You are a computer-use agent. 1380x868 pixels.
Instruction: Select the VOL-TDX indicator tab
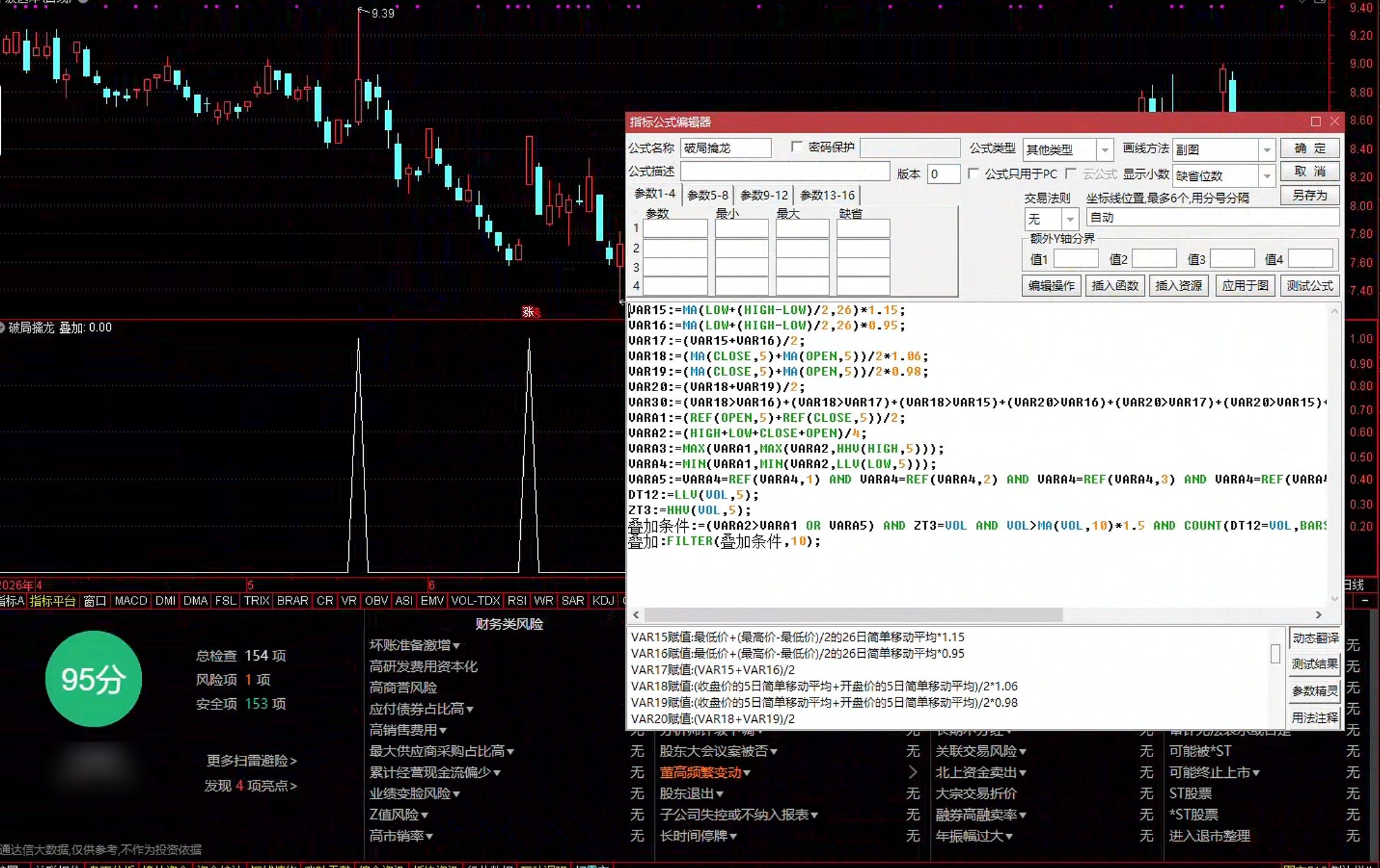[475, 601]
